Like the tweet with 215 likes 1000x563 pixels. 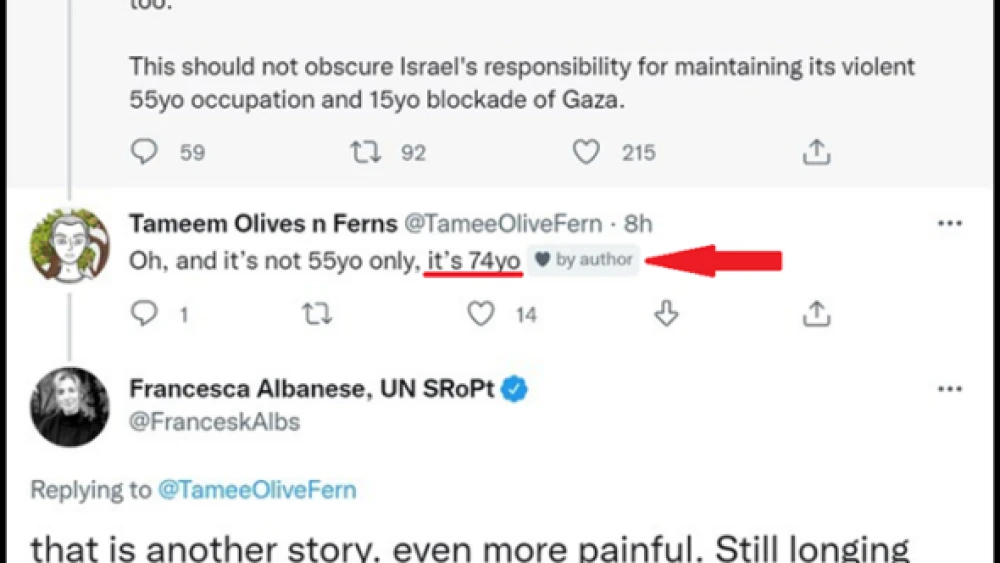click(586, 152)
